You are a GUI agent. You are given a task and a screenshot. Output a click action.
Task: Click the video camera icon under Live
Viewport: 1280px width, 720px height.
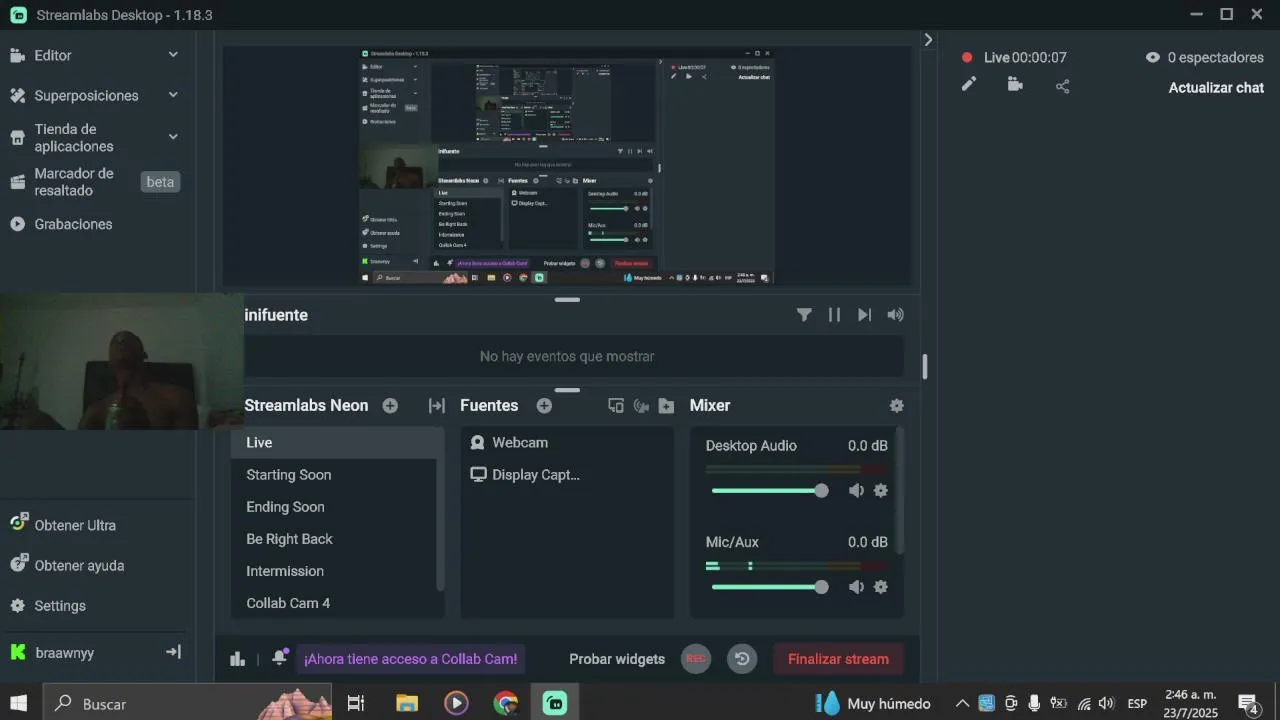(1015, 85)
